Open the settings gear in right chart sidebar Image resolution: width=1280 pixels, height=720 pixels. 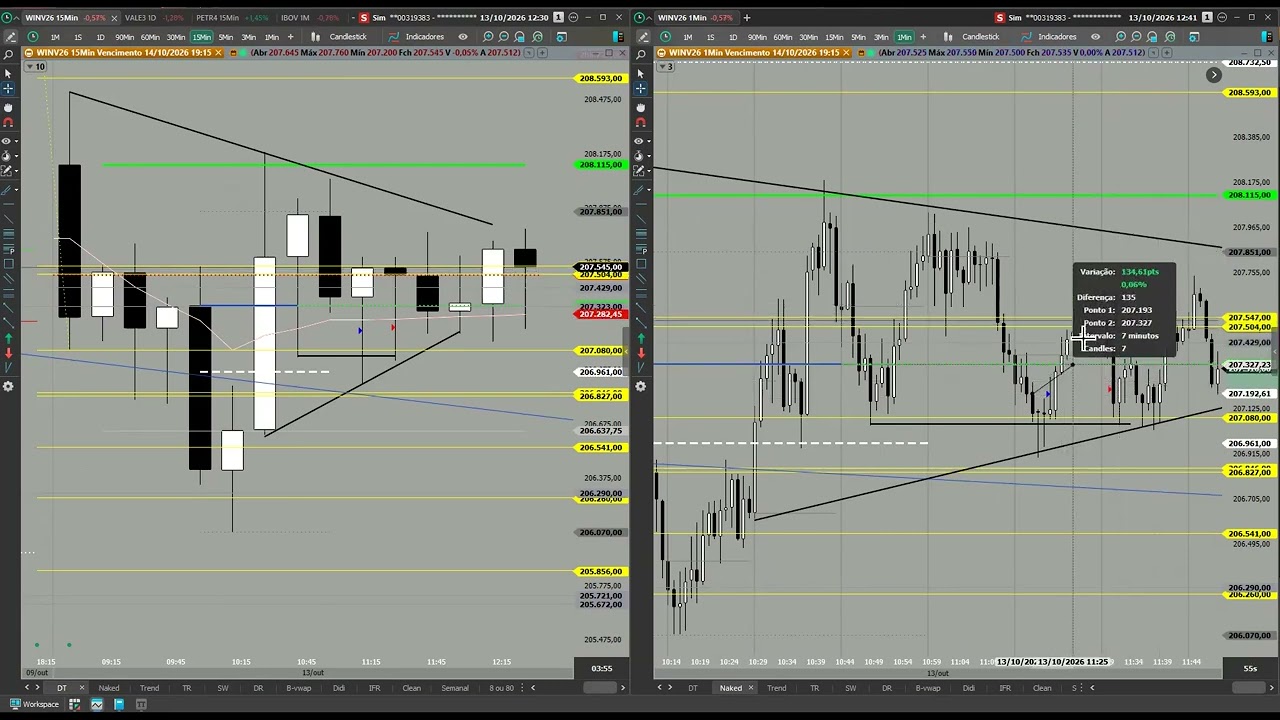pos(640,387)
